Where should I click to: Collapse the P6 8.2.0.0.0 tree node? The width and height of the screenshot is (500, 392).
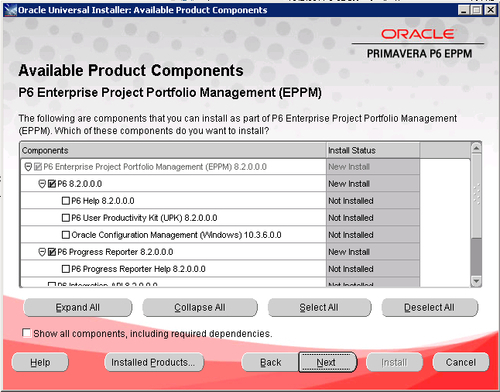pos(42,184)
